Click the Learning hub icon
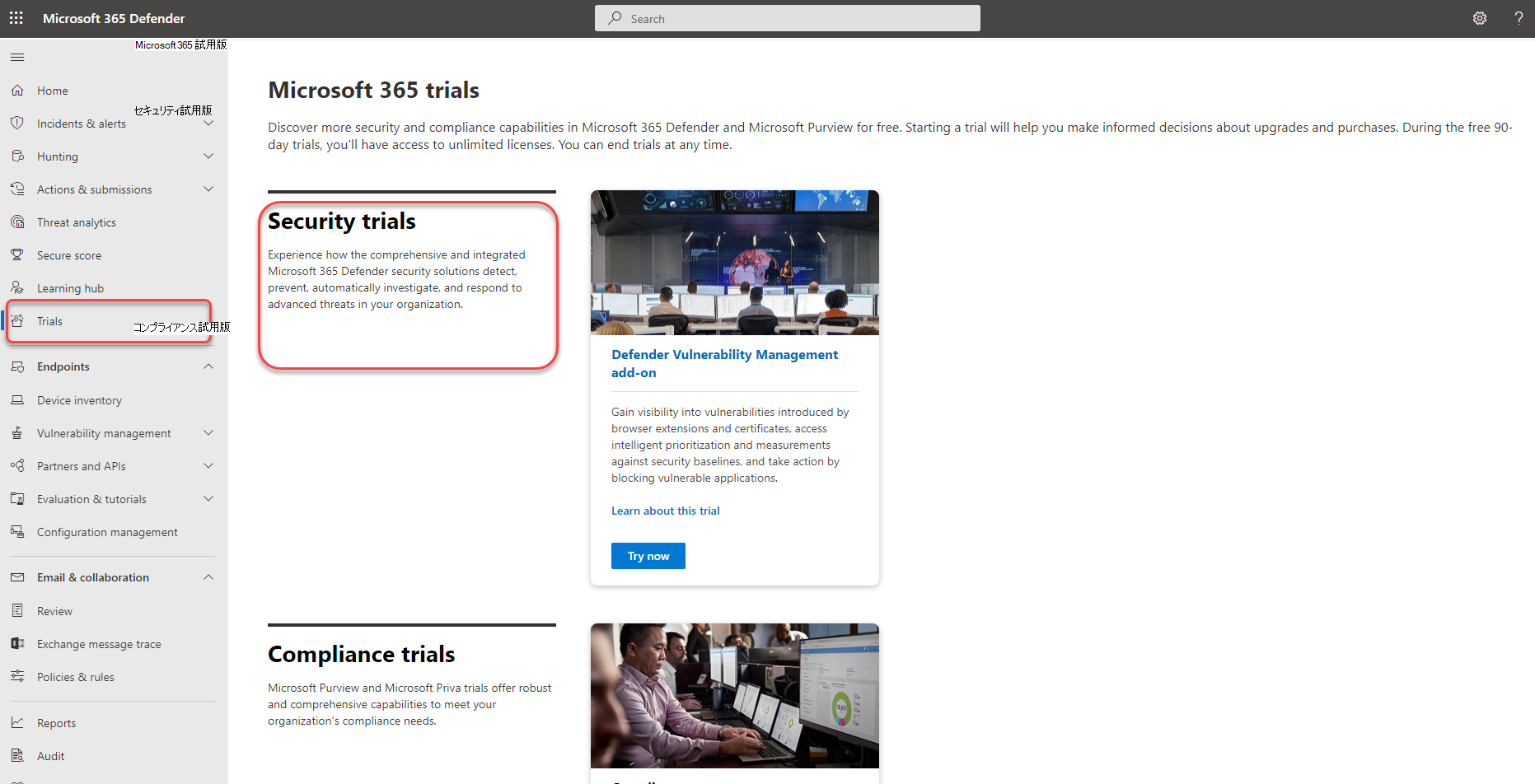Image resolution: width=1535 pixels, height=784 pixels. (17, 288)
